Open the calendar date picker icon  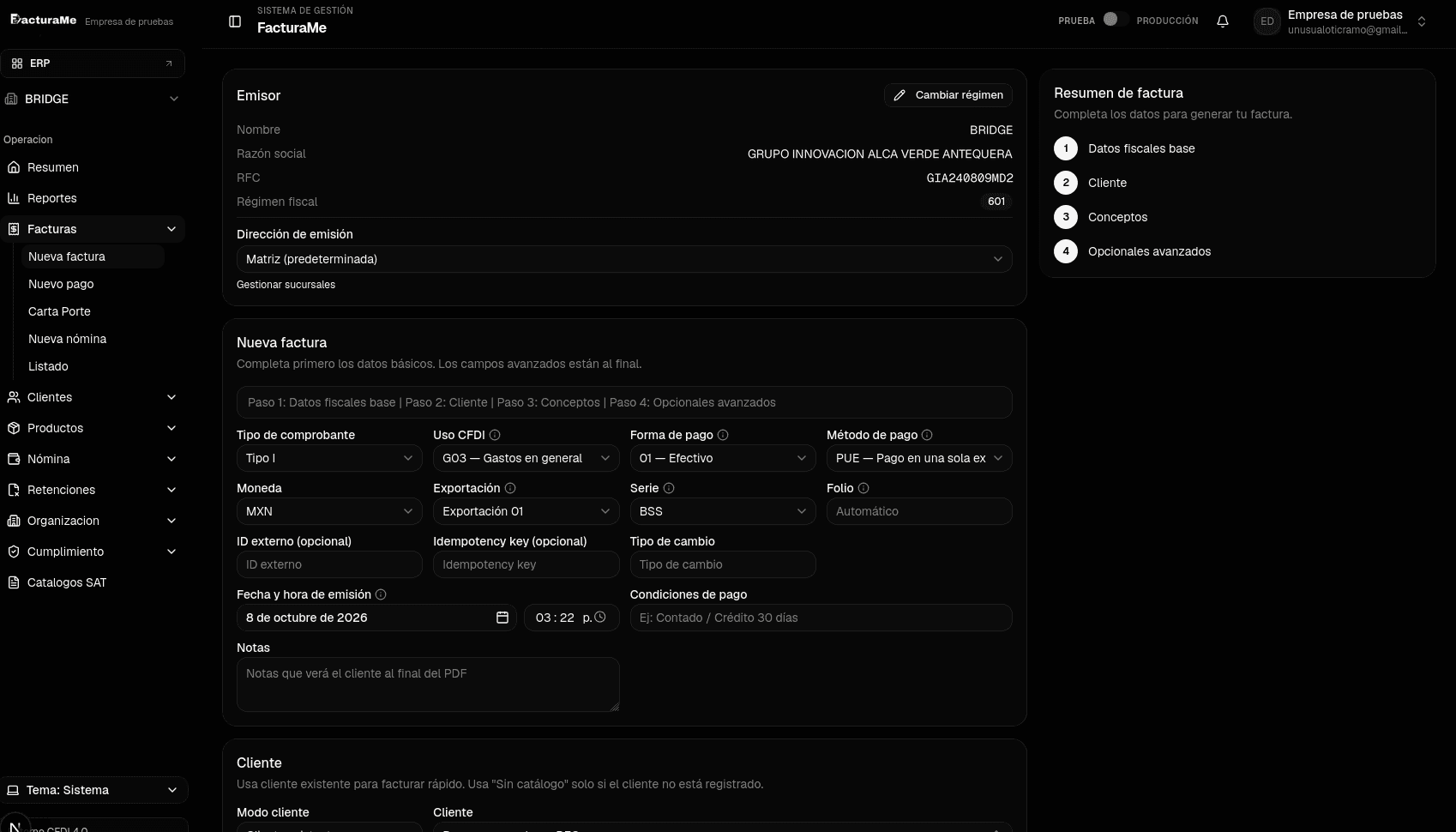point(502,618)
